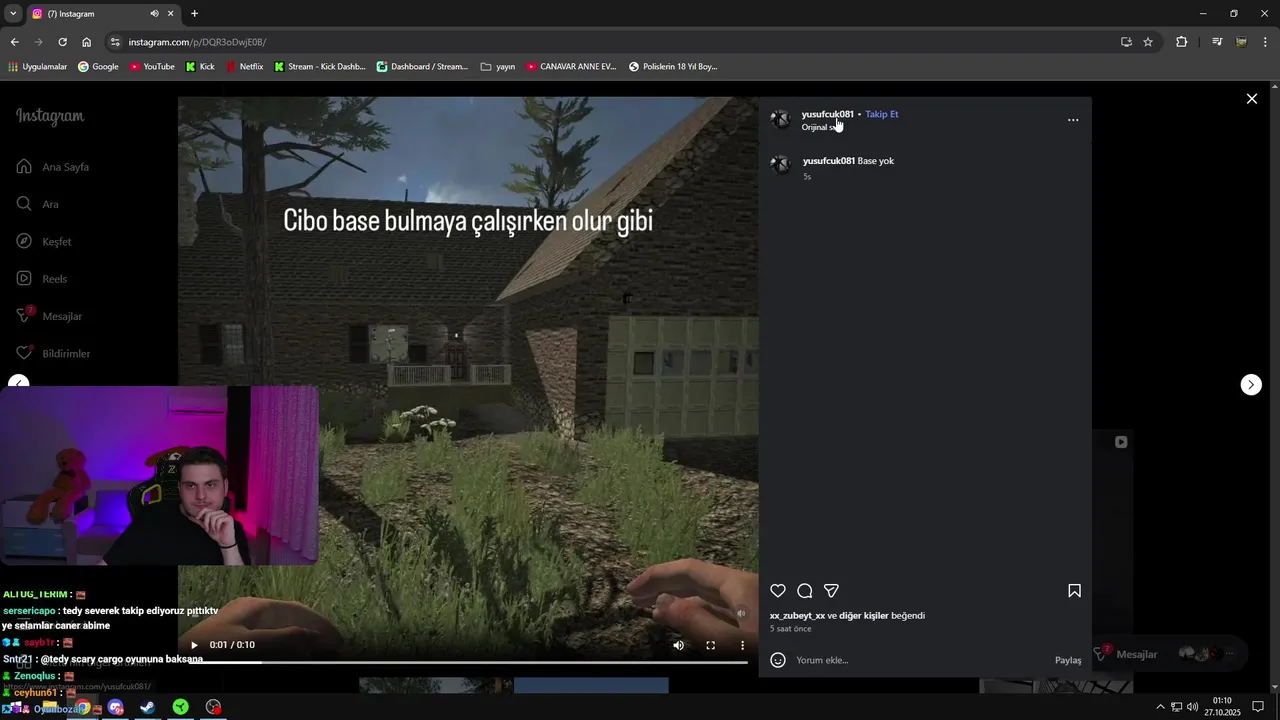
Task: Open yusufcuk081 avatar in post header
Action: click(780, 119)
